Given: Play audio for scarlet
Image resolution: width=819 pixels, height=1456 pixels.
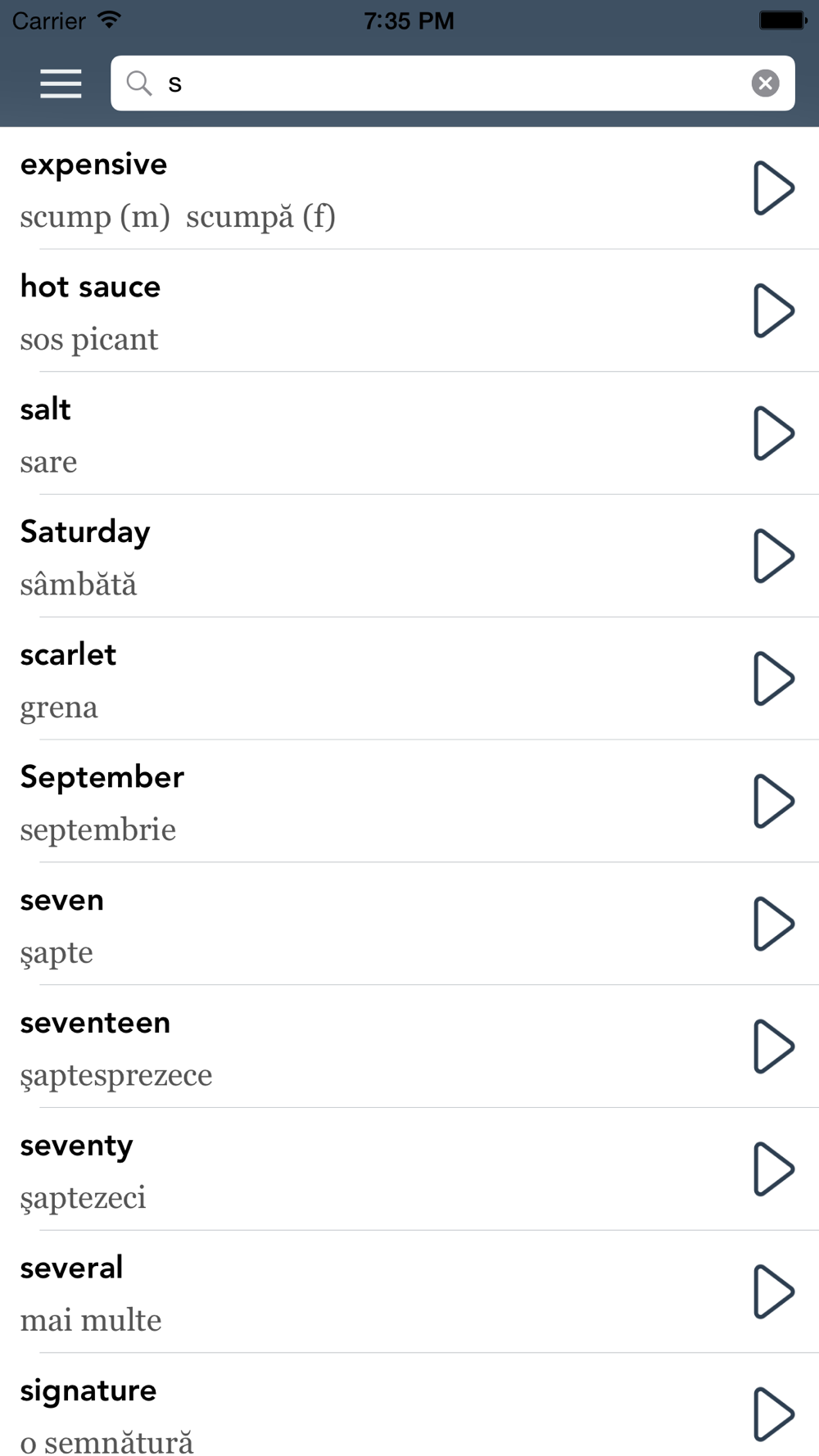Looking at the screenshot, I should click(x=773, y=679).
